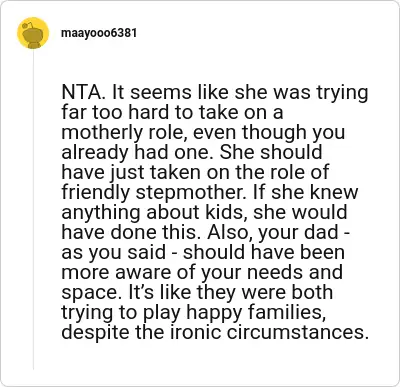
Task: Click the phrase 'despite the ironic circumstances.'
Action: [215, 332]
